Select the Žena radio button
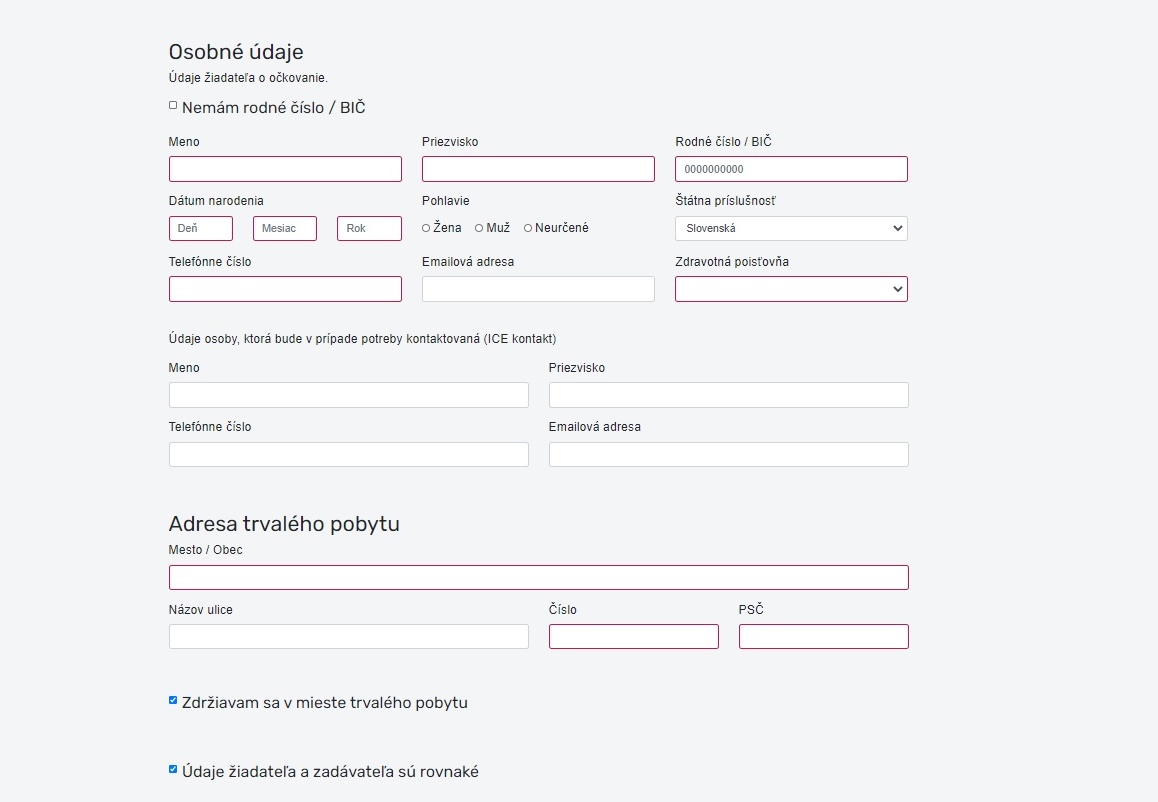Viewport: 1158px width, 802px height. click(426, 228)
